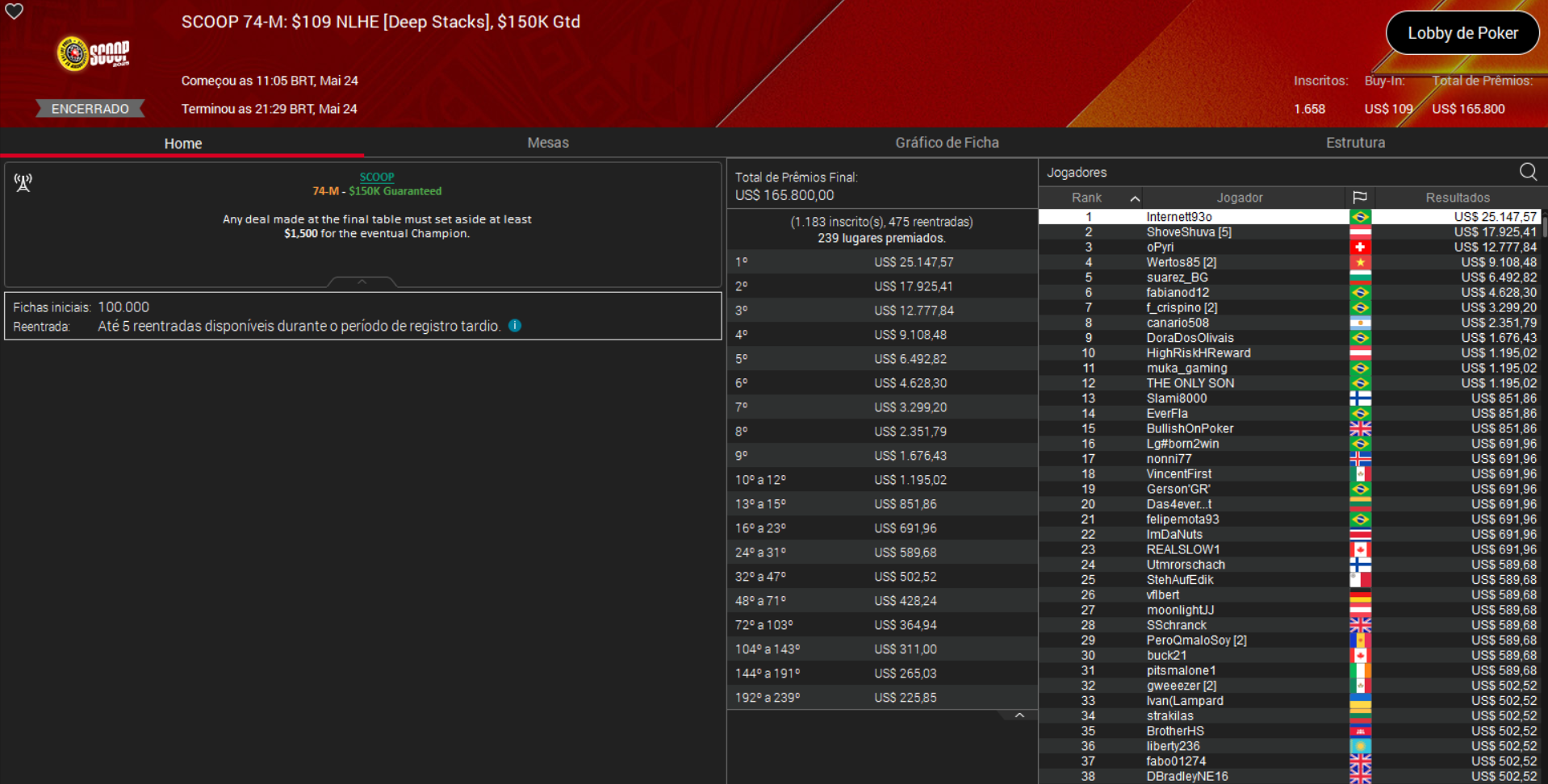Select player row gweeezer [2]
Image resolution: width=1548 pixels, height=784 pixels.
(1289, 686)
